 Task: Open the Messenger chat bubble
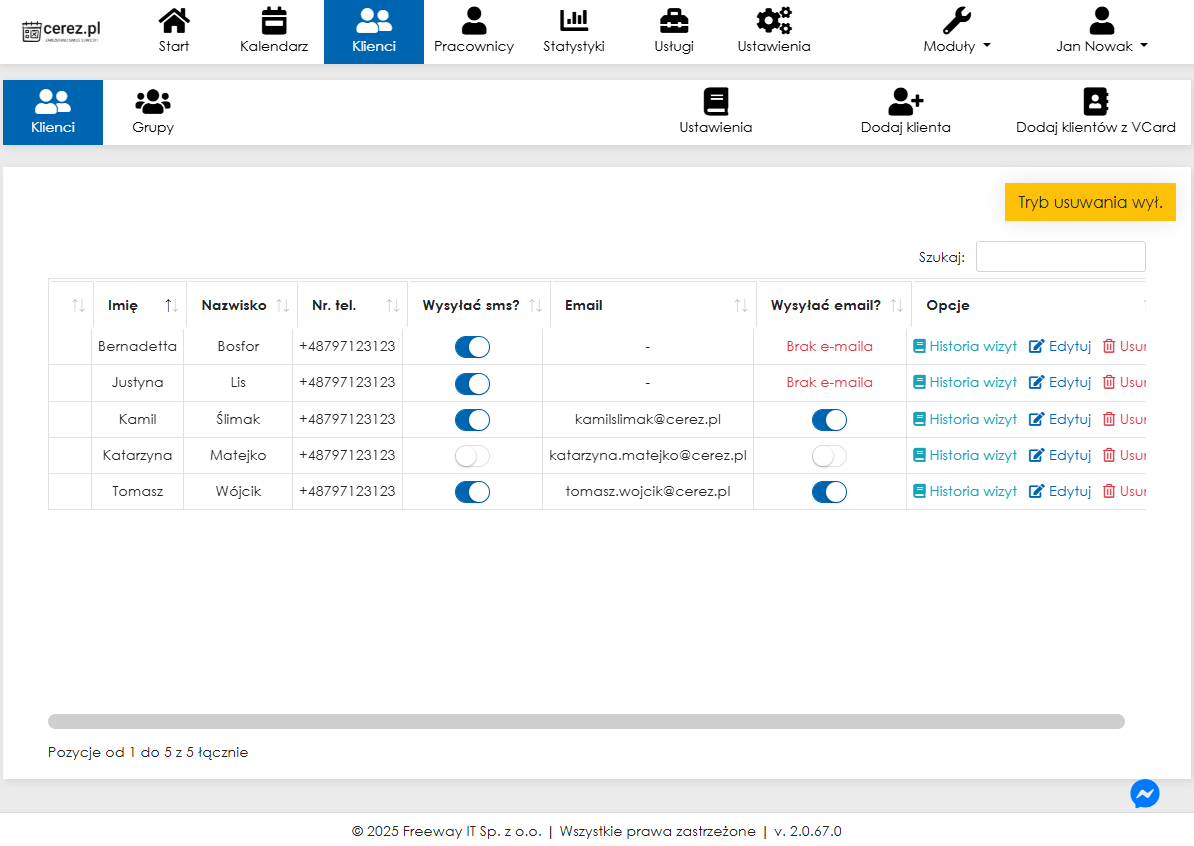click(1144, 793)
